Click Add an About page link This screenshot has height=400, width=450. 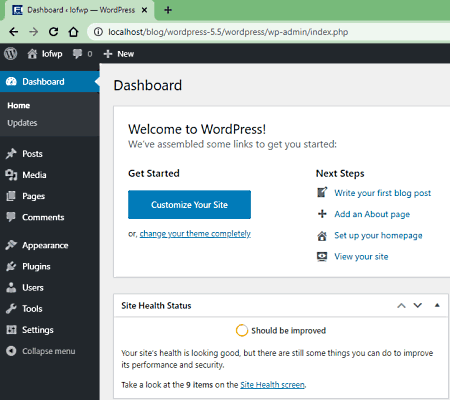[x=372, y=214]
